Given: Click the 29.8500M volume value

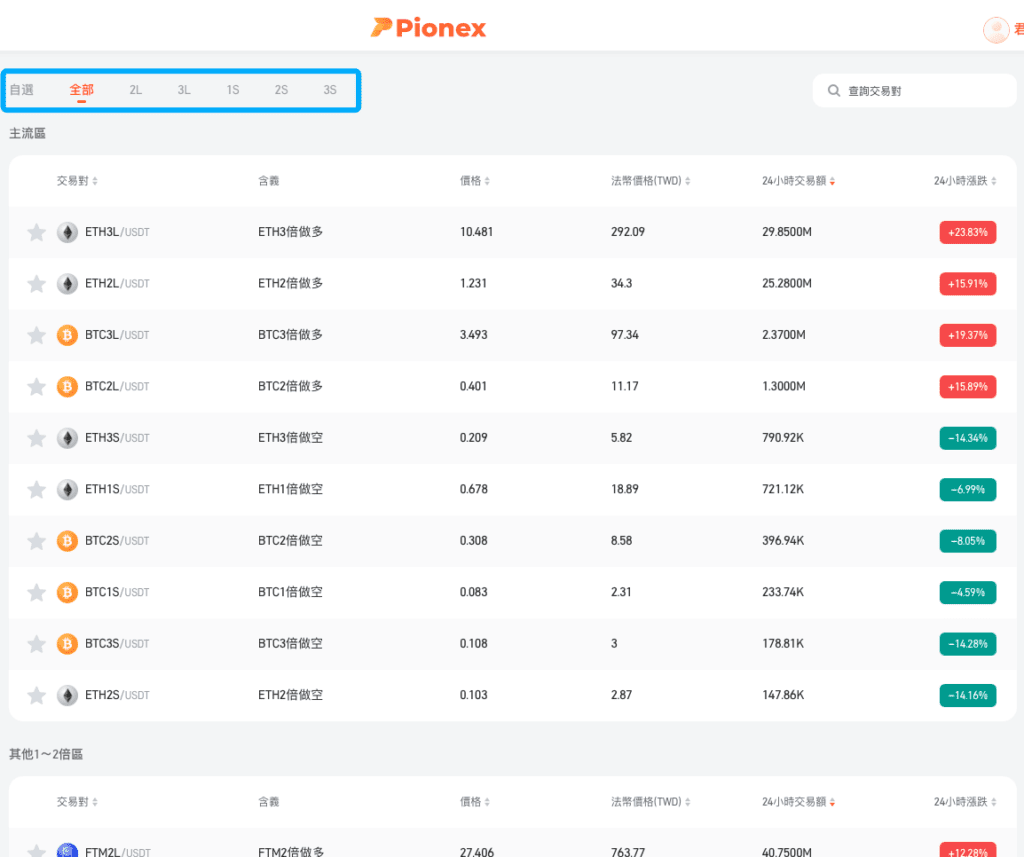Looking at the screenshot, I should pyautogui.click(x=787, y=232).
